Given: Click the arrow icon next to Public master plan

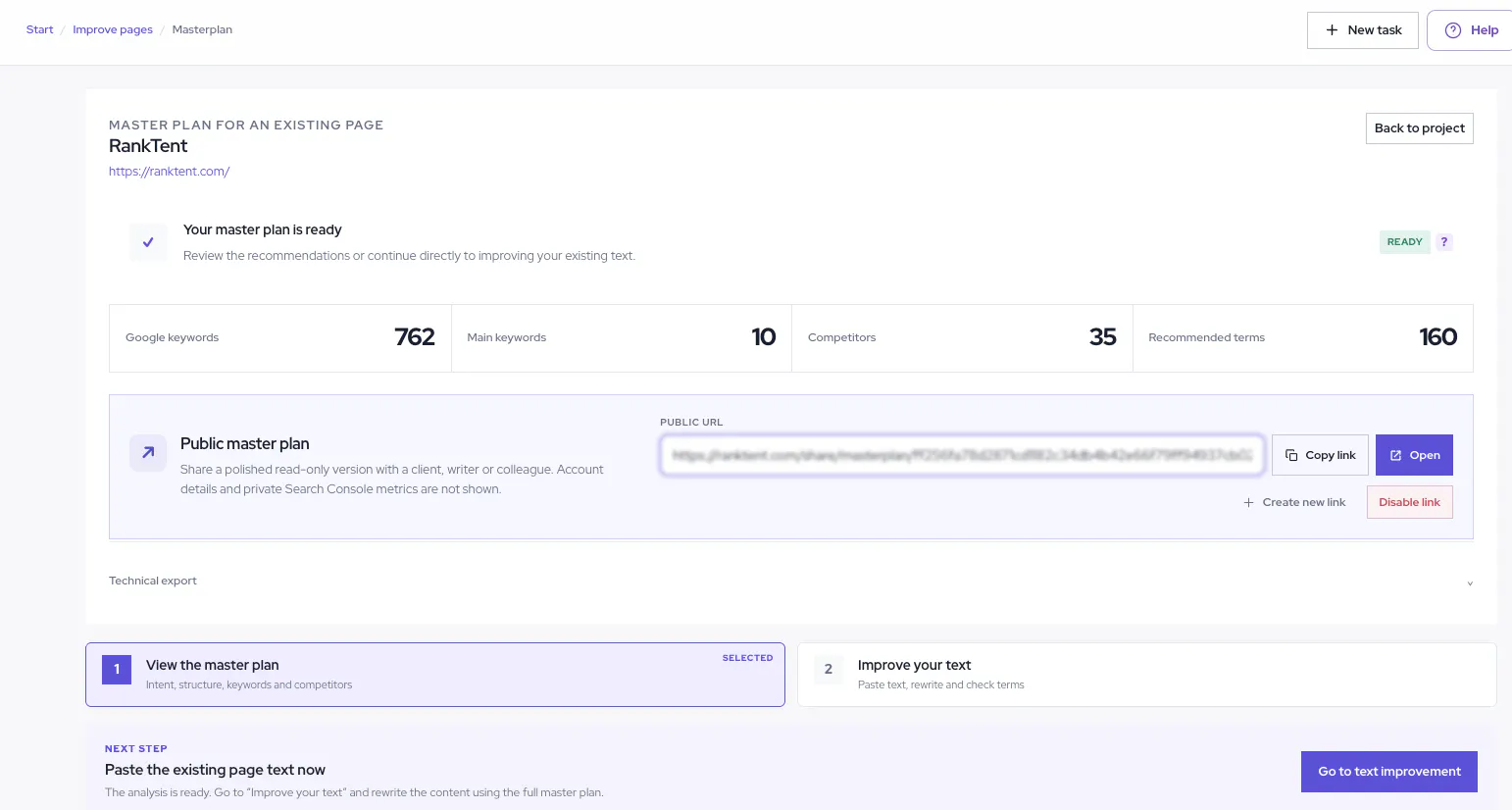Looking at the screenshot, I should coord(148,453).
